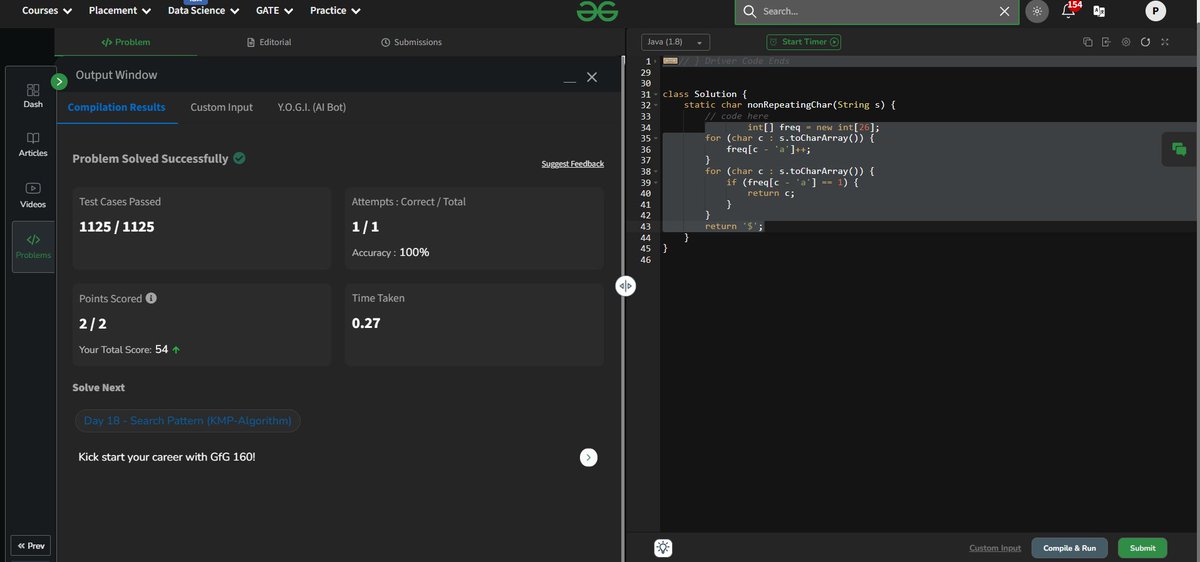Screen dimensions: 1200x562
Task: Click the "1125 / 1125" test cases text
Action: [x=117, y=227]
